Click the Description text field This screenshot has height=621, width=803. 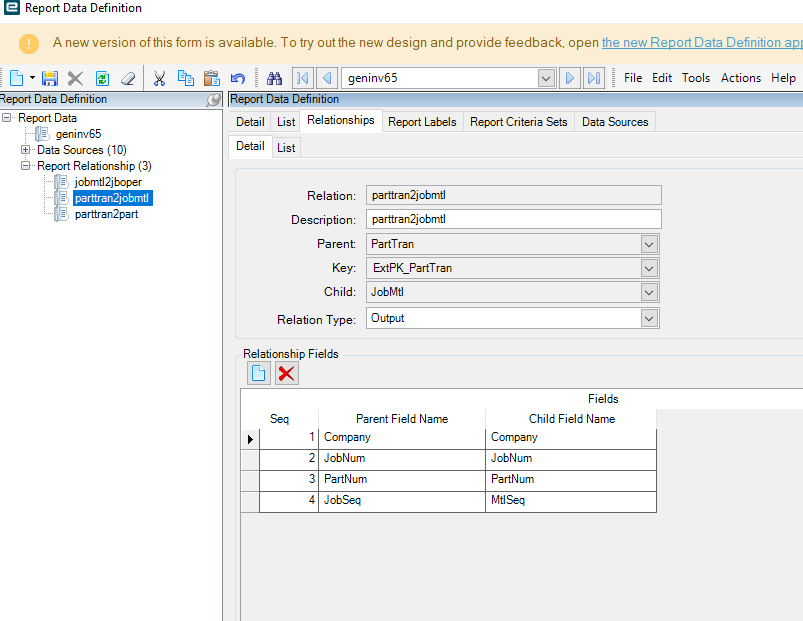[514, 220]
